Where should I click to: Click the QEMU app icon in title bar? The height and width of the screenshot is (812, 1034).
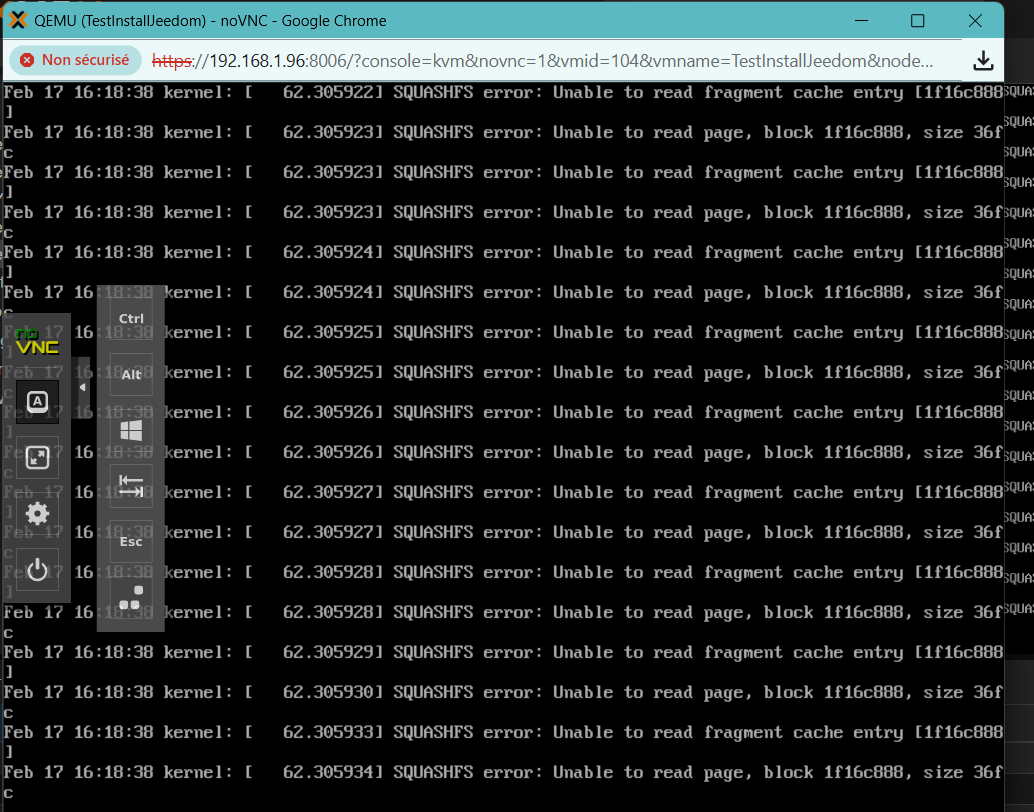pyautogui.click(x=18, y=20)
